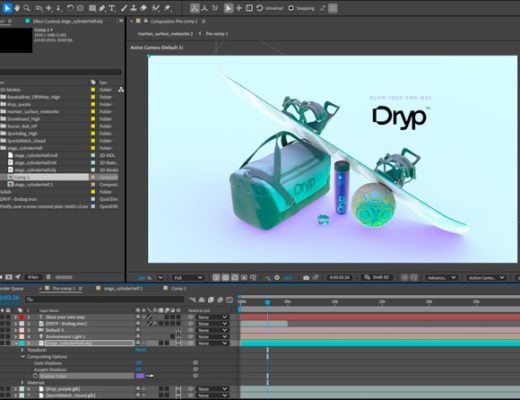Toggle the Casts Shadows value
Screen dimensions: 520x400
pos(139,363)
